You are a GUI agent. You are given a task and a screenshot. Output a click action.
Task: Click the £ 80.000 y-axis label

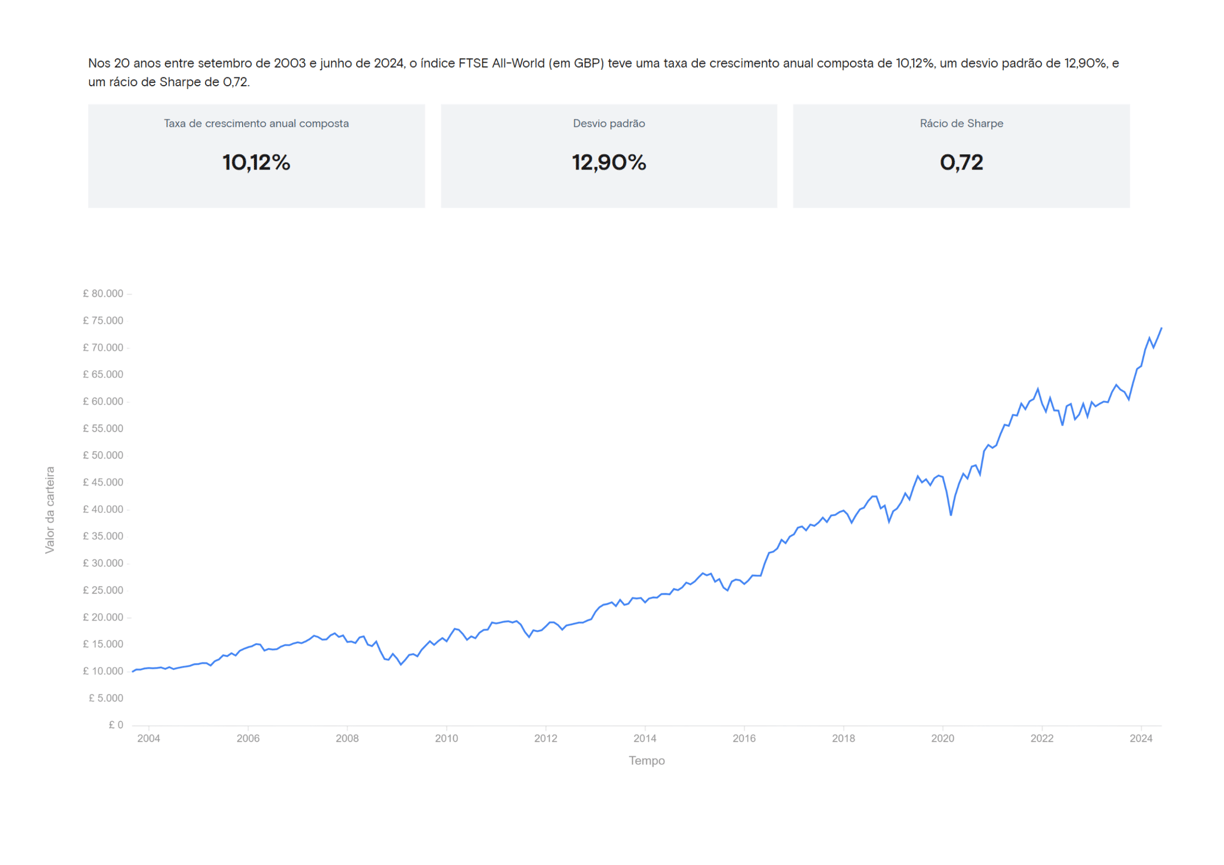pyautogui.click(x=103, y=294)
